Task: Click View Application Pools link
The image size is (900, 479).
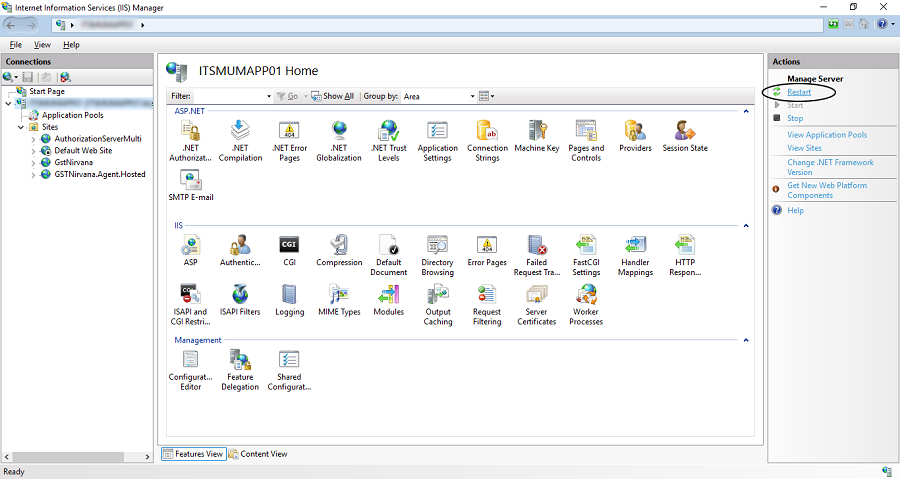Action: (827, 135)
